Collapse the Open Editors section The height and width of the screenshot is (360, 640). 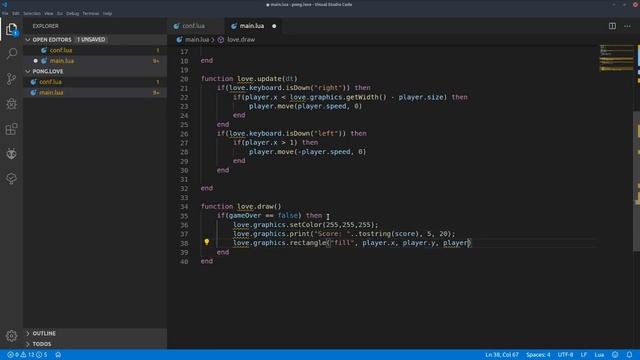tap(95, 40)
